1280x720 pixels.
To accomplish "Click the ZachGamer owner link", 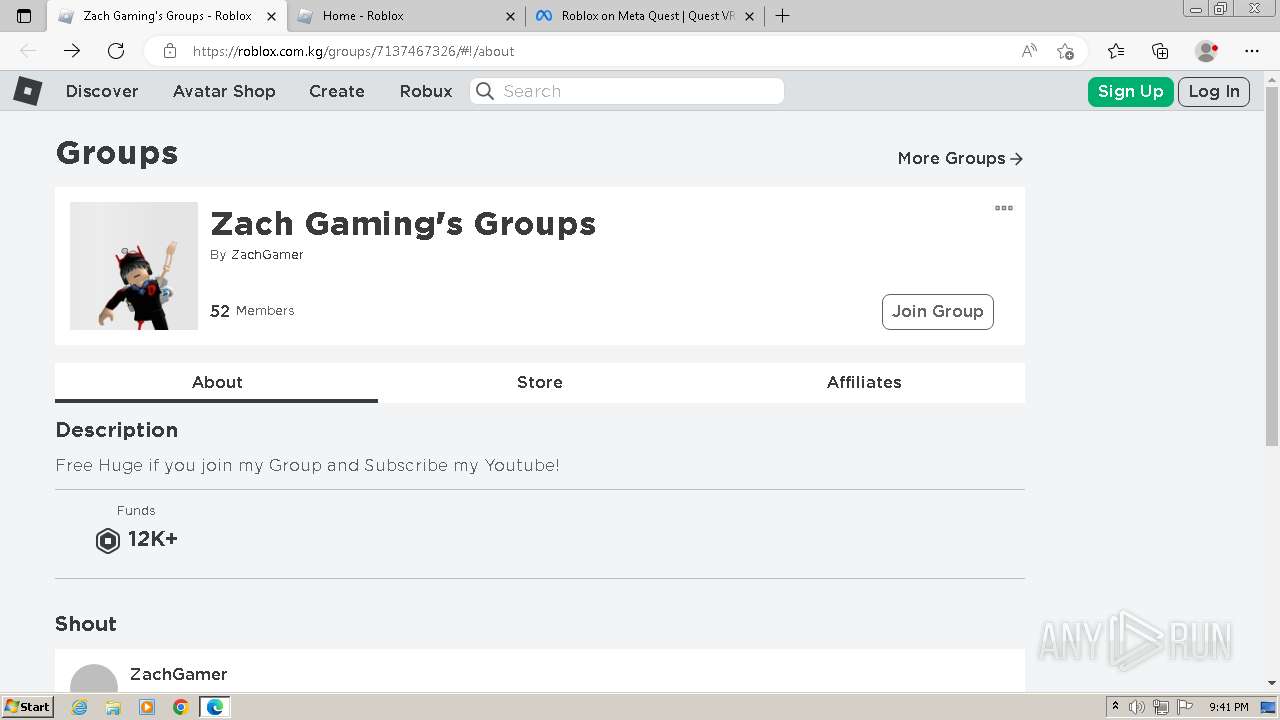I will (x=267, y=255).
